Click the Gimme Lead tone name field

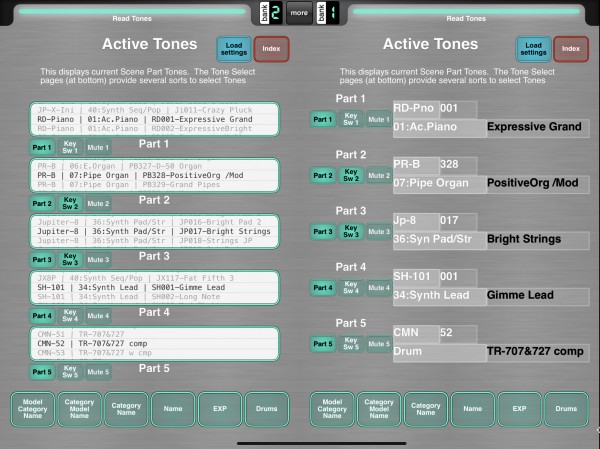538,296
